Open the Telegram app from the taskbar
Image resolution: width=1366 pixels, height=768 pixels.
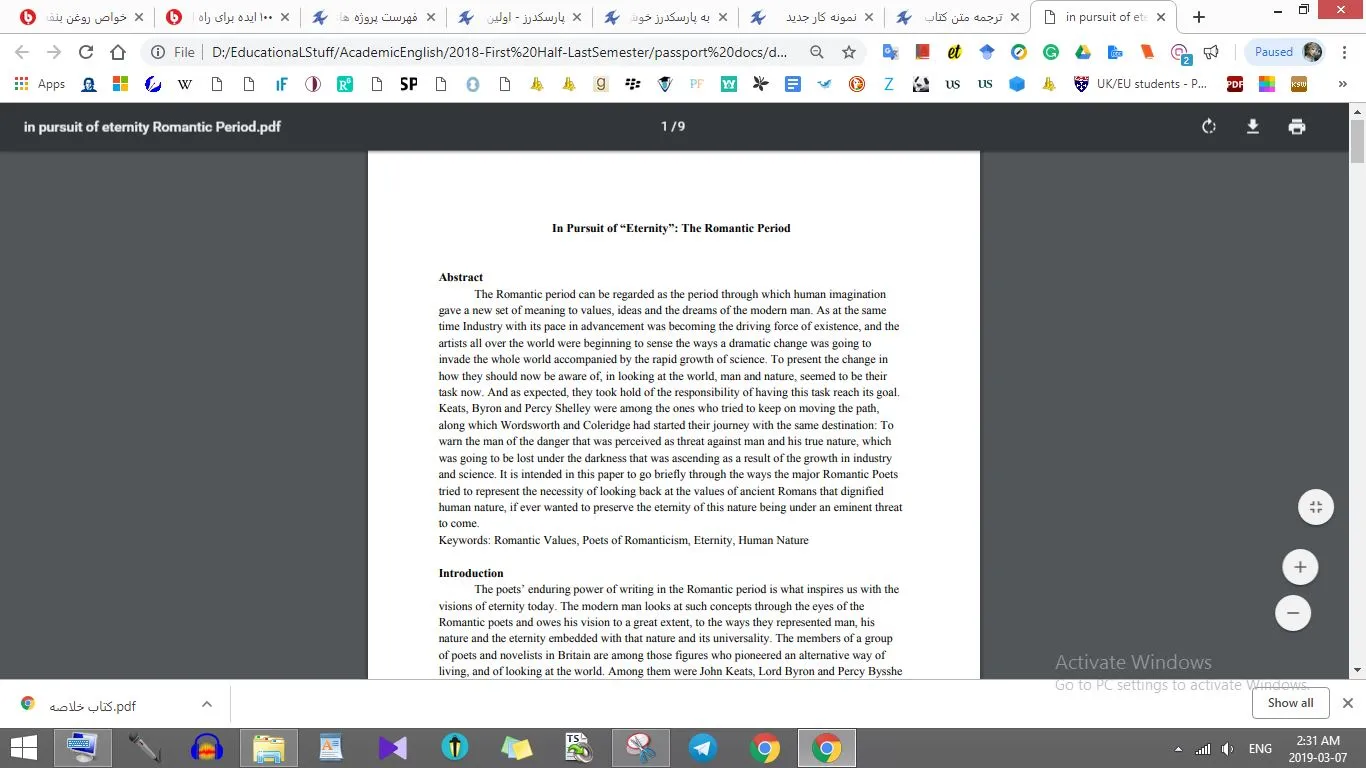click(702, 748)
